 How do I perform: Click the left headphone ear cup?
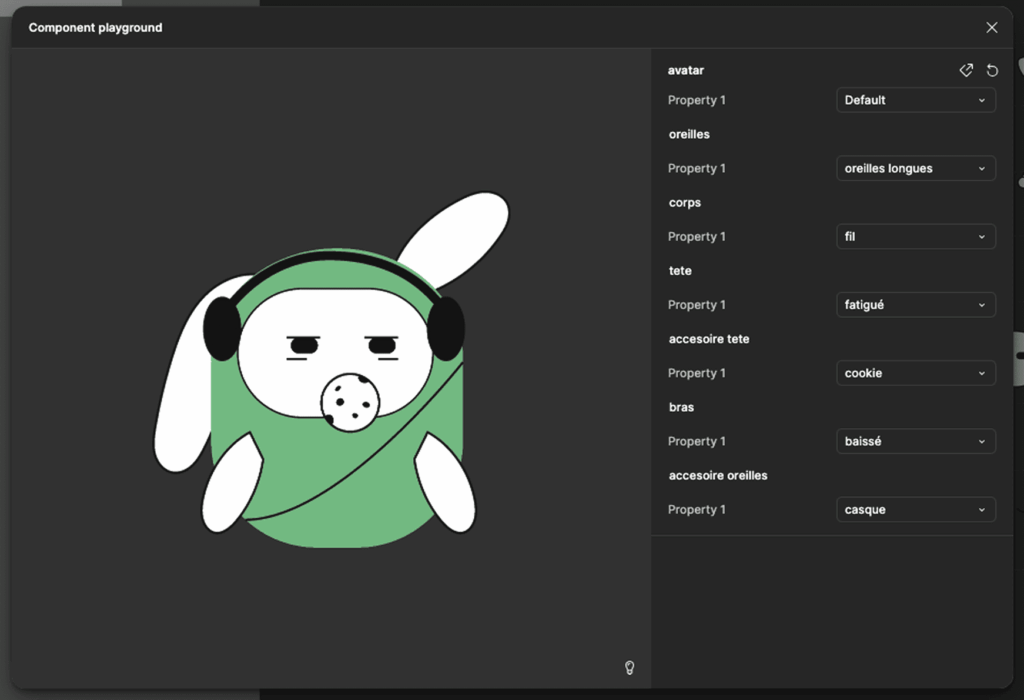click(x=222, y=328)
